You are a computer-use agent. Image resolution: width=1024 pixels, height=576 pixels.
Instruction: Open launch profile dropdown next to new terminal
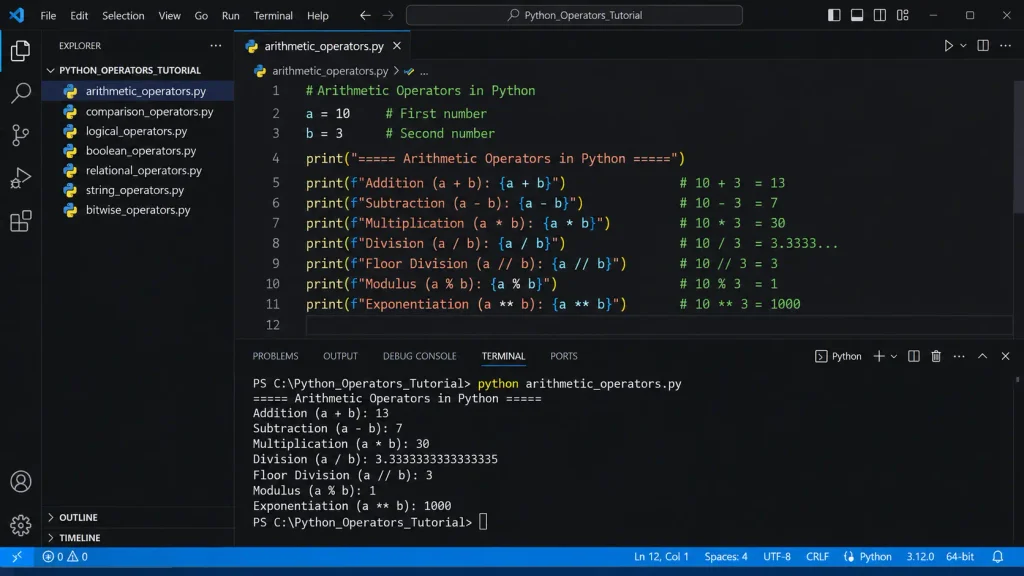[x=893, y=356]
